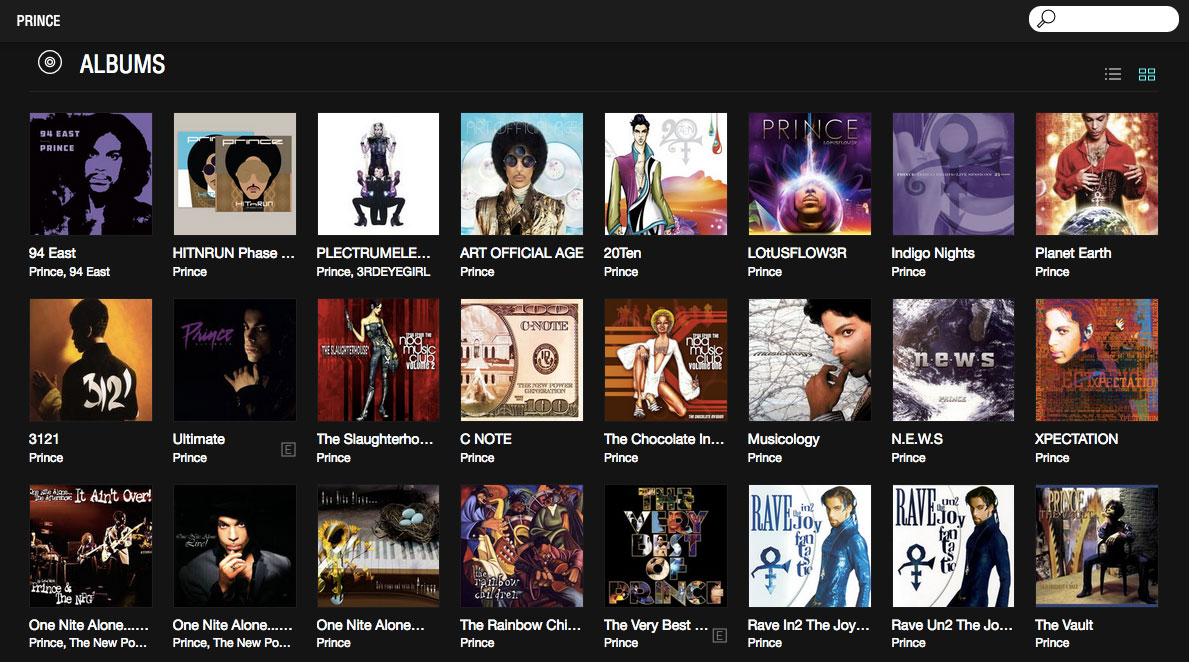Click the Prince label under C NOTE

(477, 457)
